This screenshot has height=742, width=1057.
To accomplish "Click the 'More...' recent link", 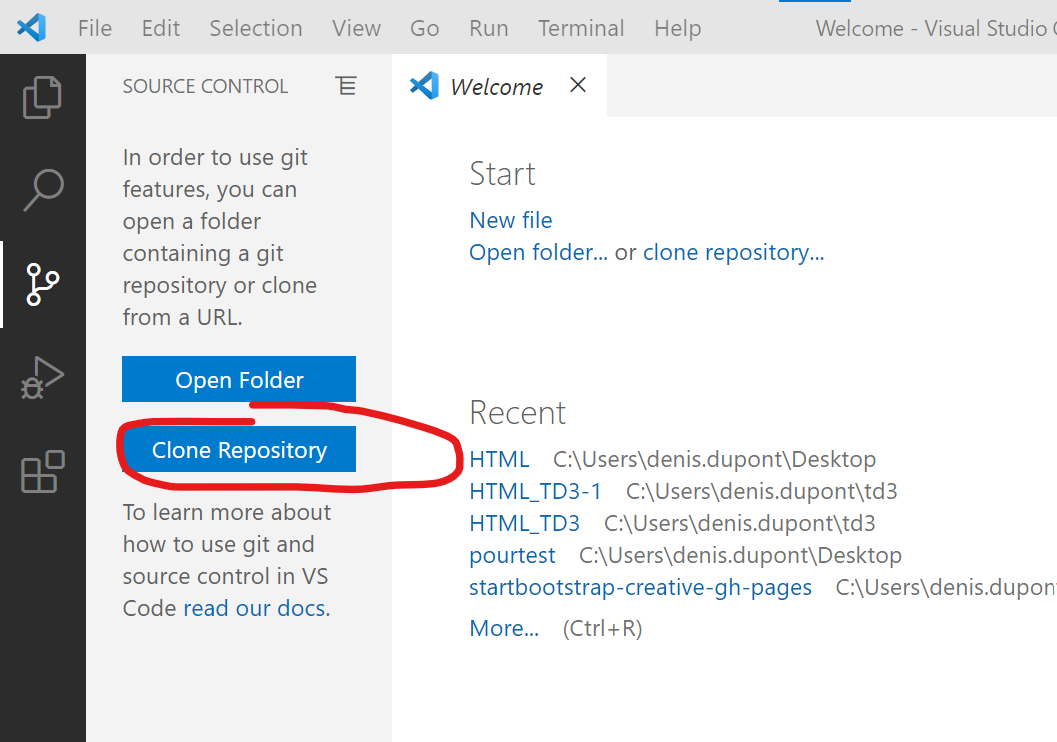I will 504,628.
